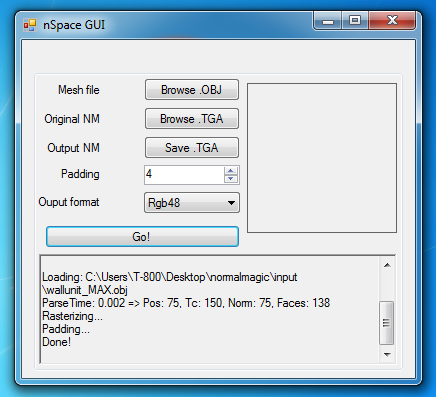The image size is (436, 397).
Task: Click the 'Done!' log line
Action: (56, 342)
